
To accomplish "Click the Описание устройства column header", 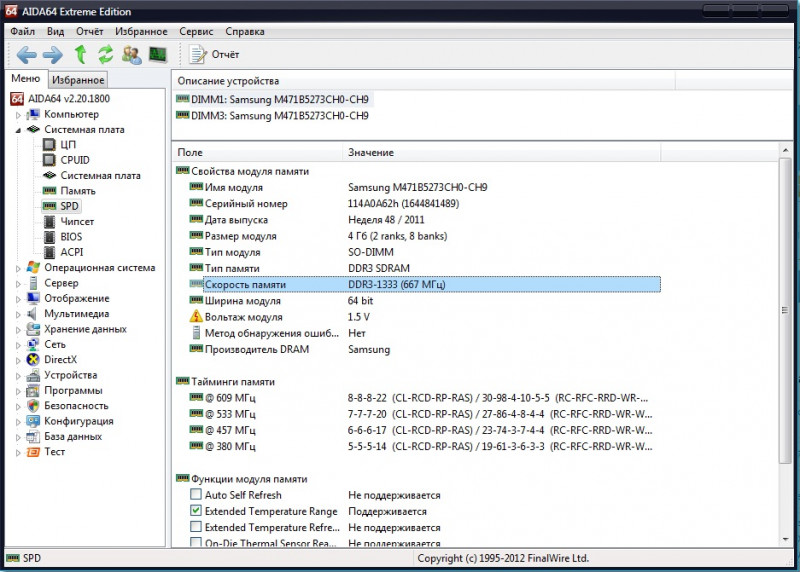I will (423, 81).
